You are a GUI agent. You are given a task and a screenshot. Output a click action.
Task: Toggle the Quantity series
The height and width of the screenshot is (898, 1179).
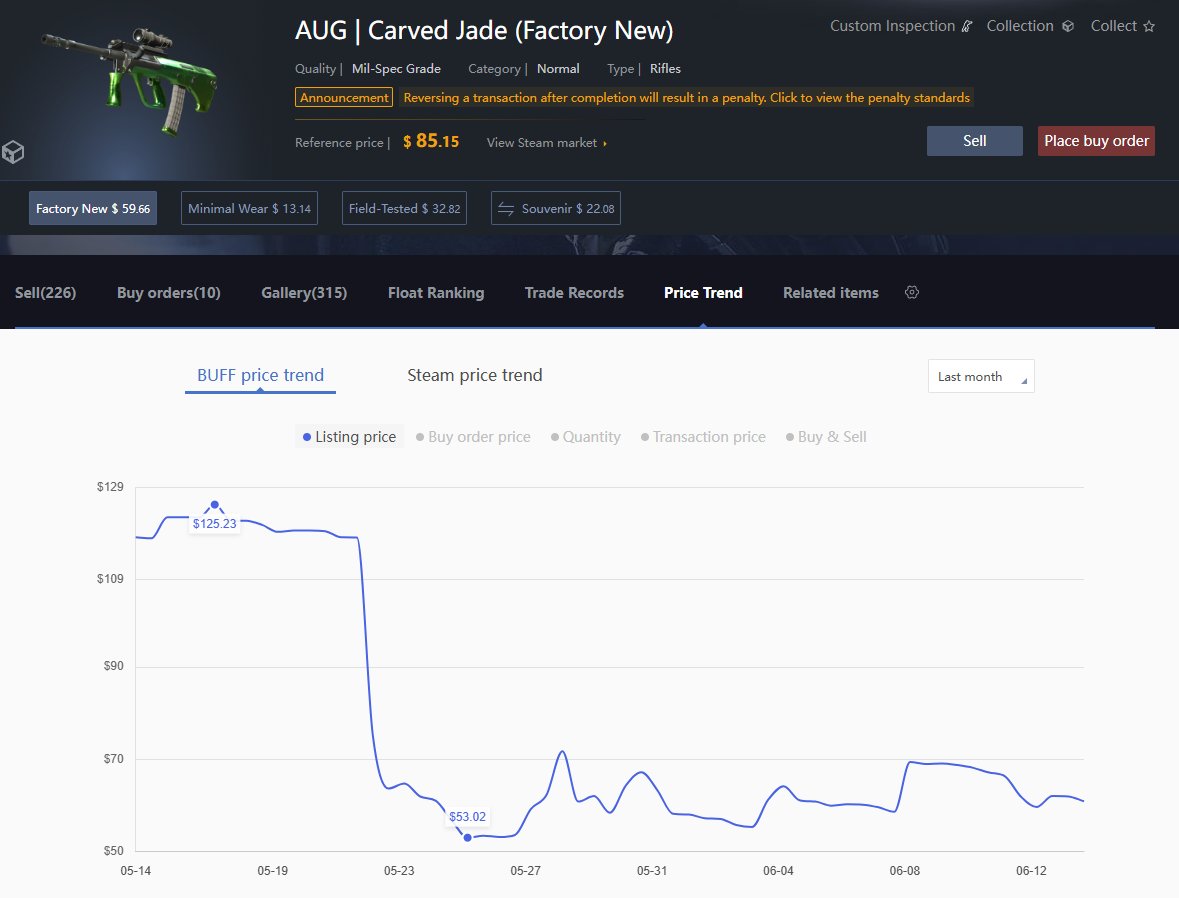coord(586,437)
